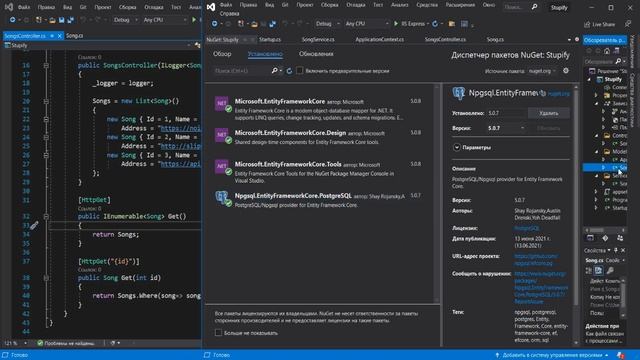Click navigate back icon in left window toolbar
The image size is (640, 360).
[x=13, y=20]
